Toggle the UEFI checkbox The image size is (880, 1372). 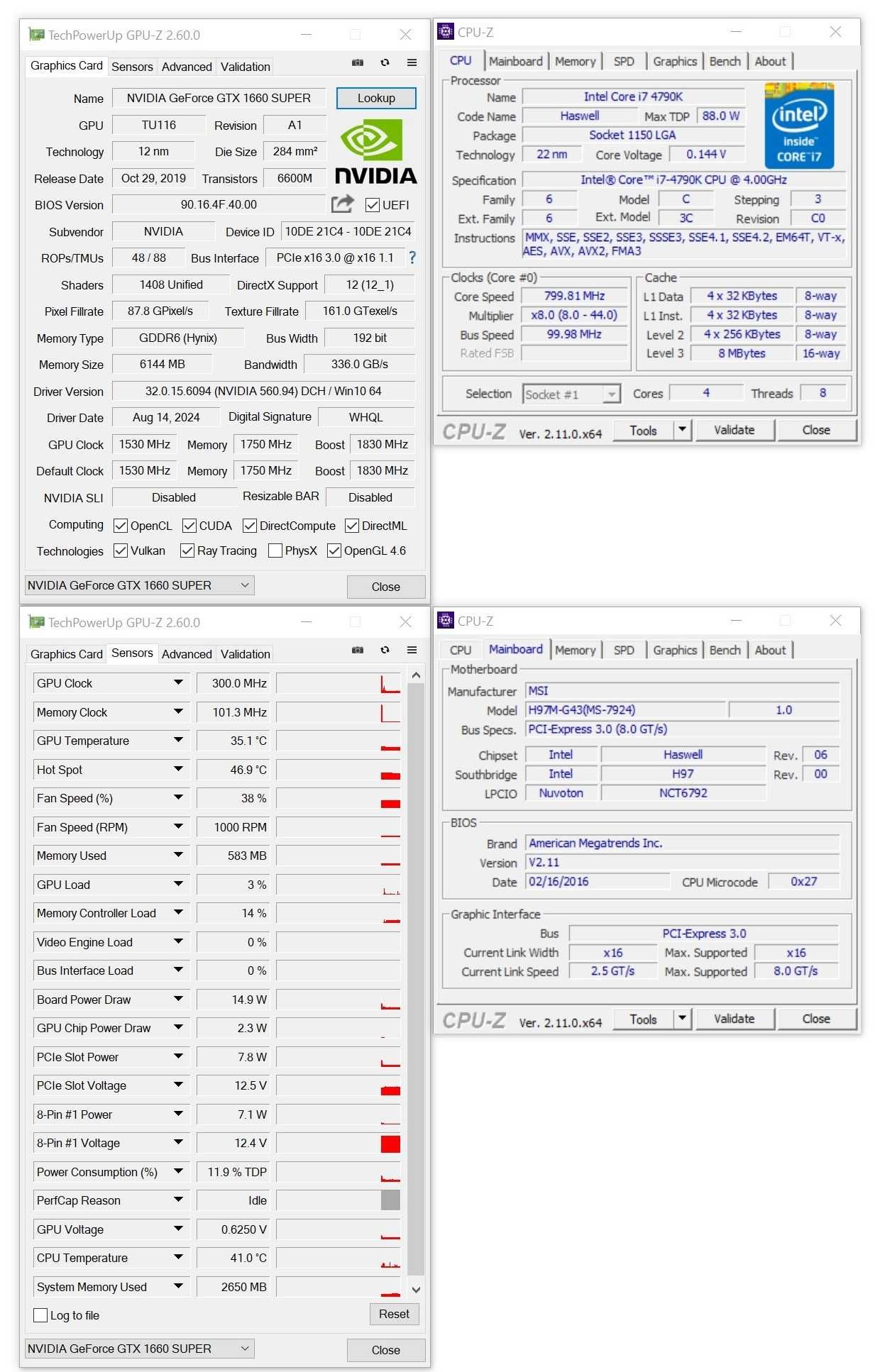[372, 205]
